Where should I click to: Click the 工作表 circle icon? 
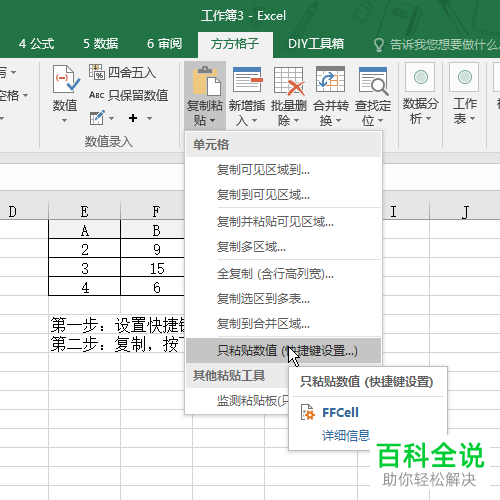(464, 77)
